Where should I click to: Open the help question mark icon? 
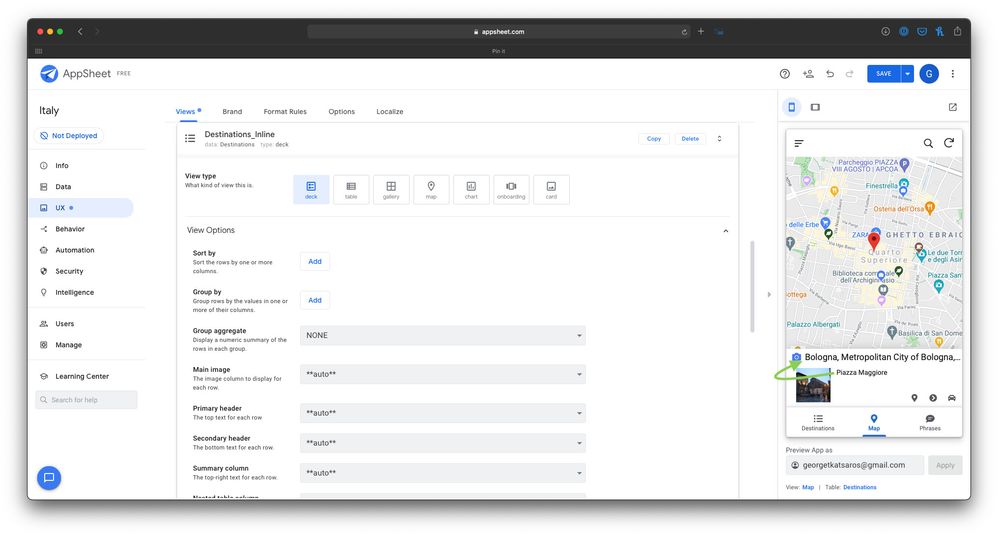785,74
